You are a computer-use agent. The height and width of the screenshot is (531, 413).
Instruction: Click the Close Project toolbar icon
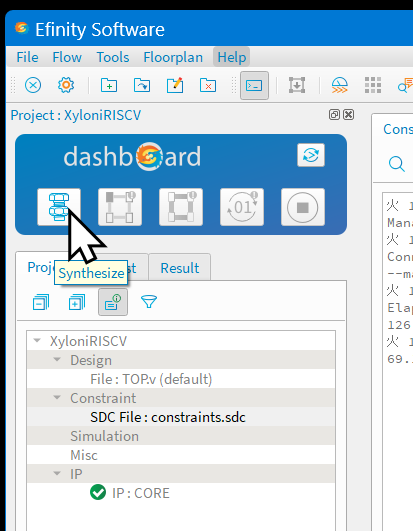pos(208,85)
